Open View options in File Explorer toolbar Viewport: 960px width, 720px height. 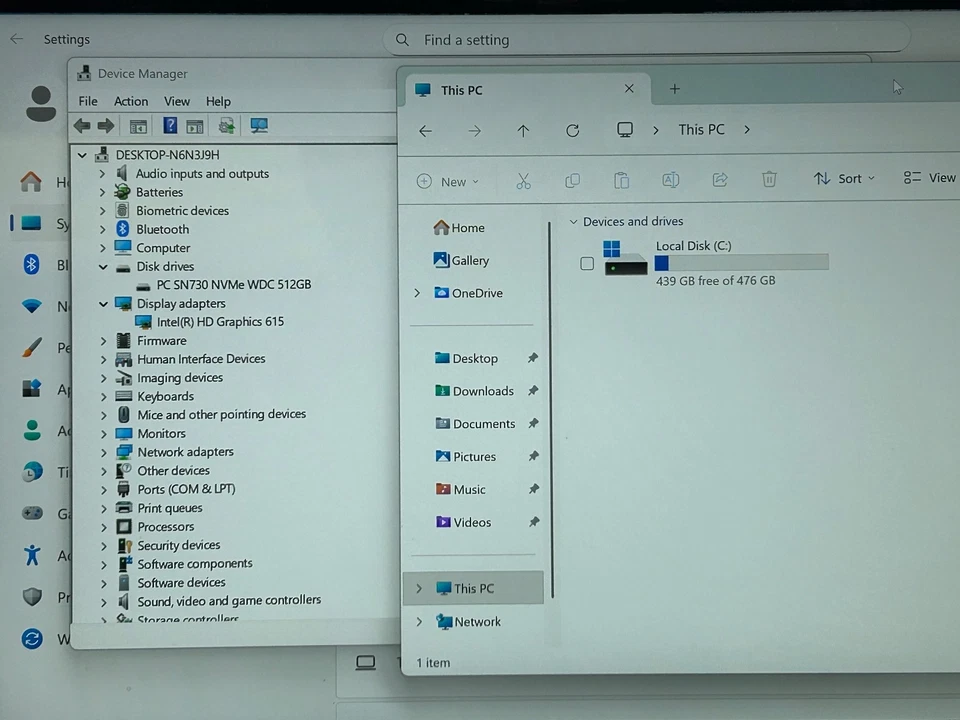pyautogui.click(x=929, y=178)
